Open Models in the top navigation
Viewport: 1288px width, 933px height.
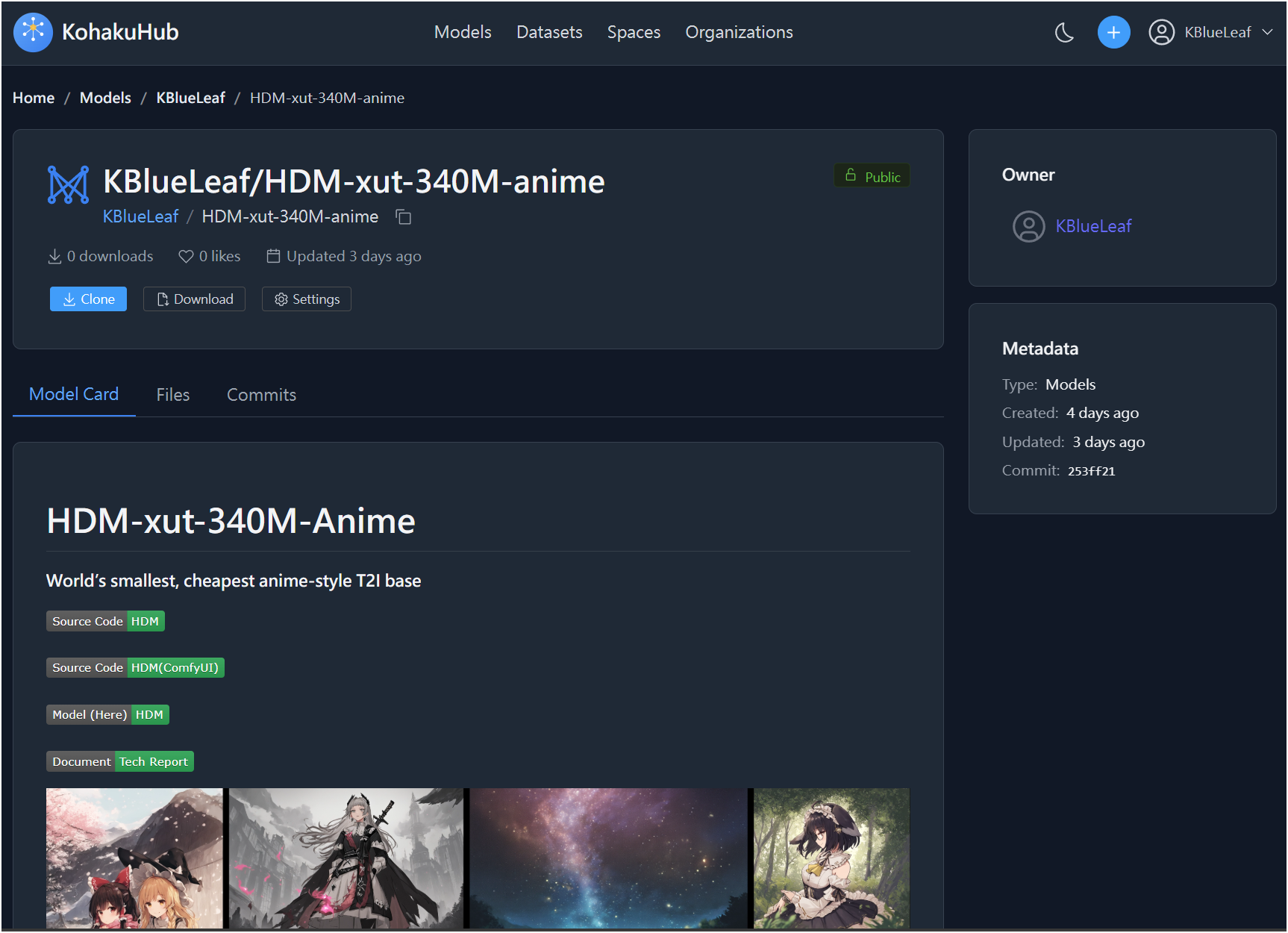pyautogui.click(x=463, y=32)
